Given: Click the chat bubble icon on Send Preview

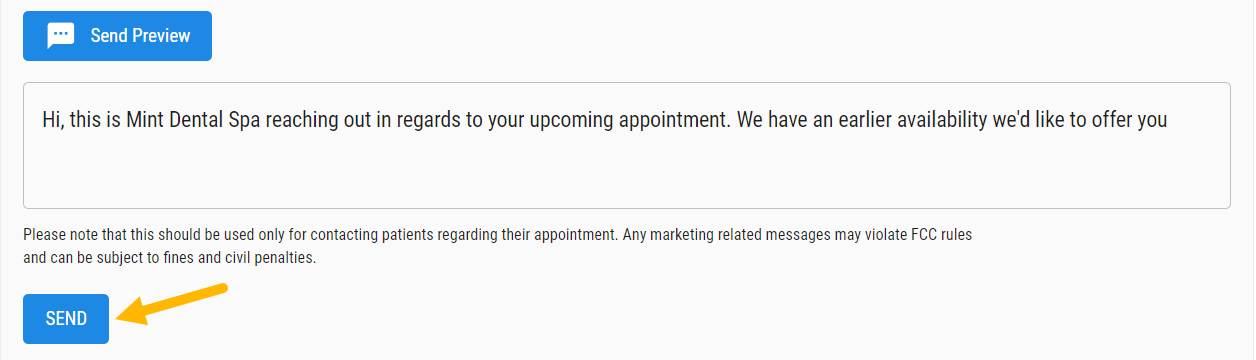Looking at the screenshot, I should pyautogui.click(x=62, y=36).
